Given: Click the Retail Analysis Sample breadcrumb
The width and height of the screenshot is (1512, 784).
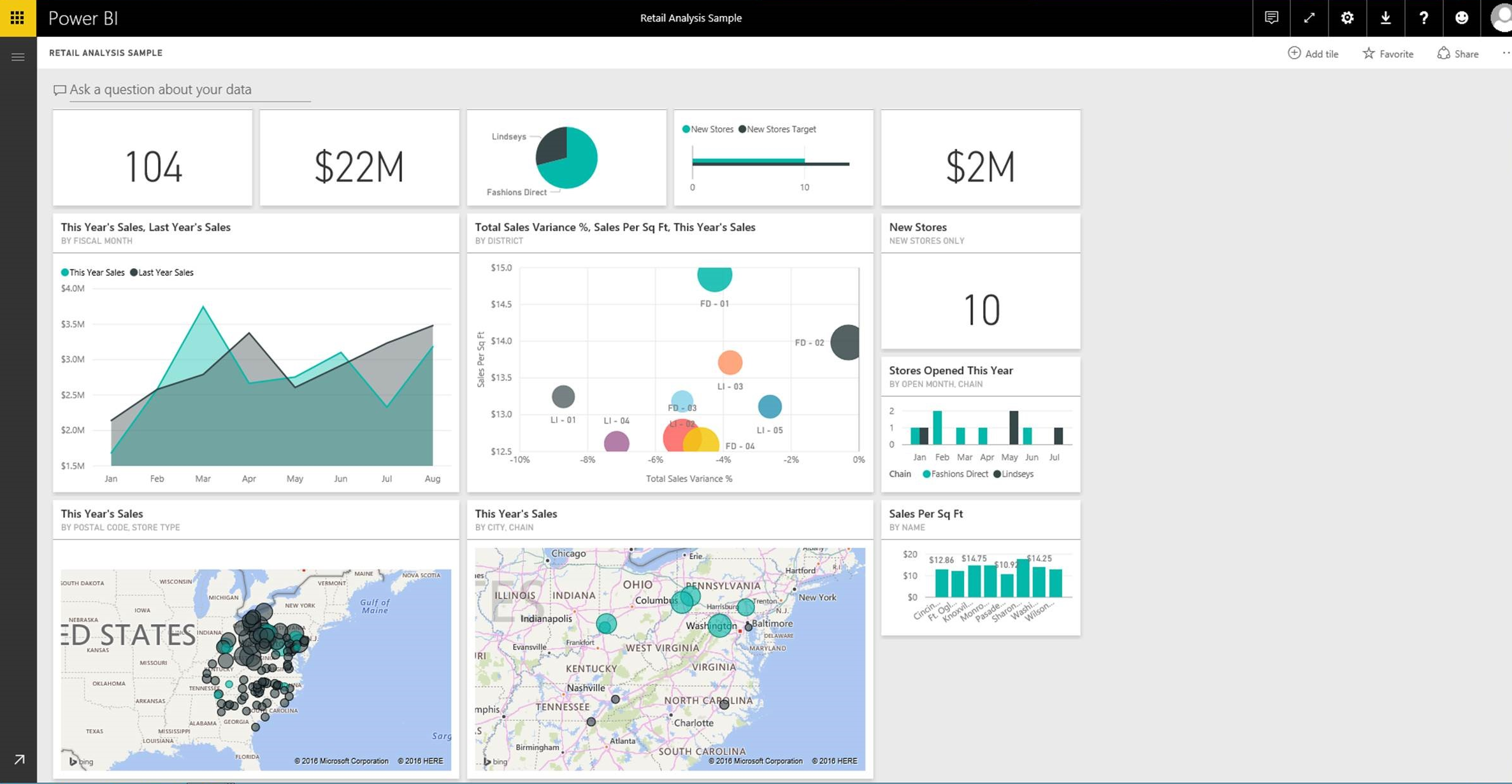Looking at the screenshot, I should [x=106, y=53].
